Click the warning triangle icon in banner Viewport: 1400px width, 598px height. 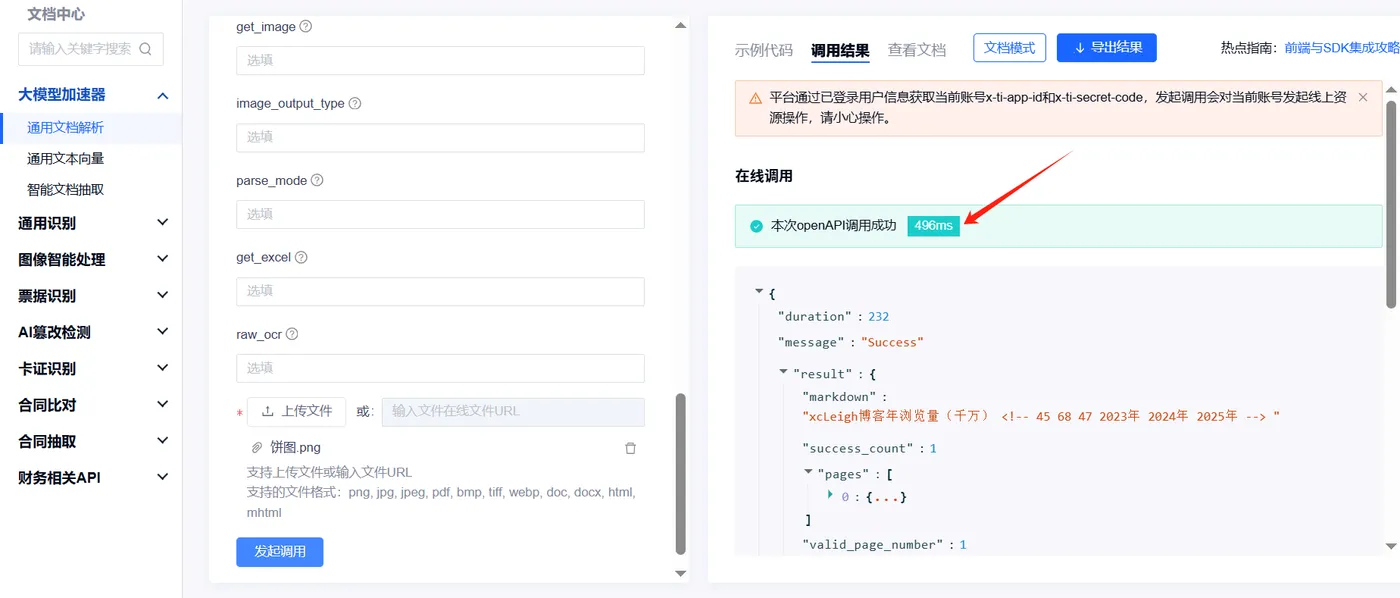(755, 98)
